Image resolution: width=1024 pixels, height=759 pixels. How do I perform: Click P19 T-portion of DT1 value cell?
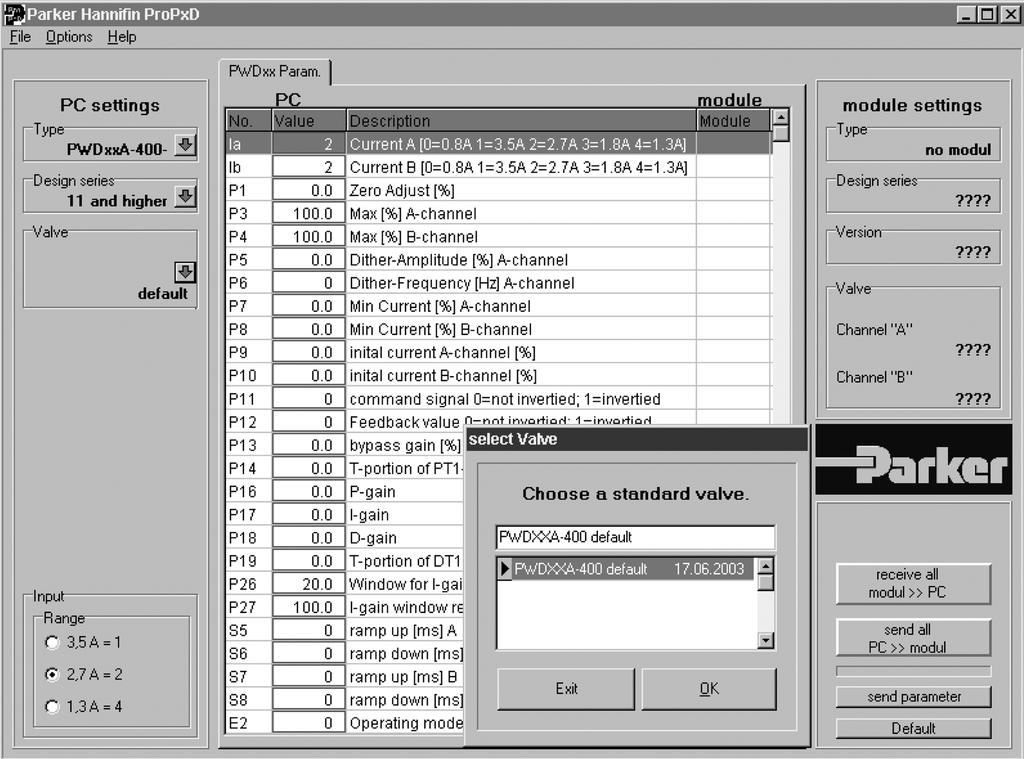pyautogui.click(x=308, y=561)
